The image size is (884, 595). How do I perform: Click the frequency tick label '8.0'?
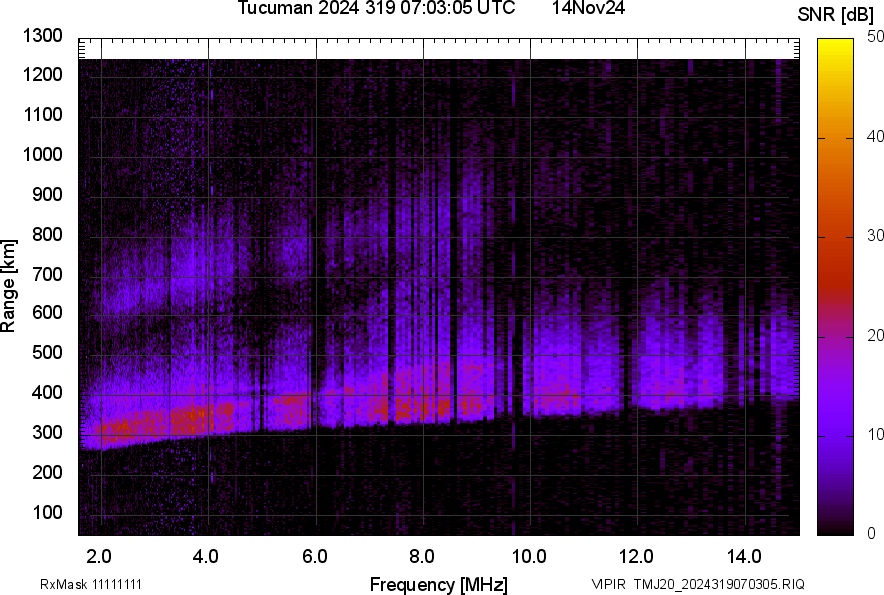tap(422, 557)
